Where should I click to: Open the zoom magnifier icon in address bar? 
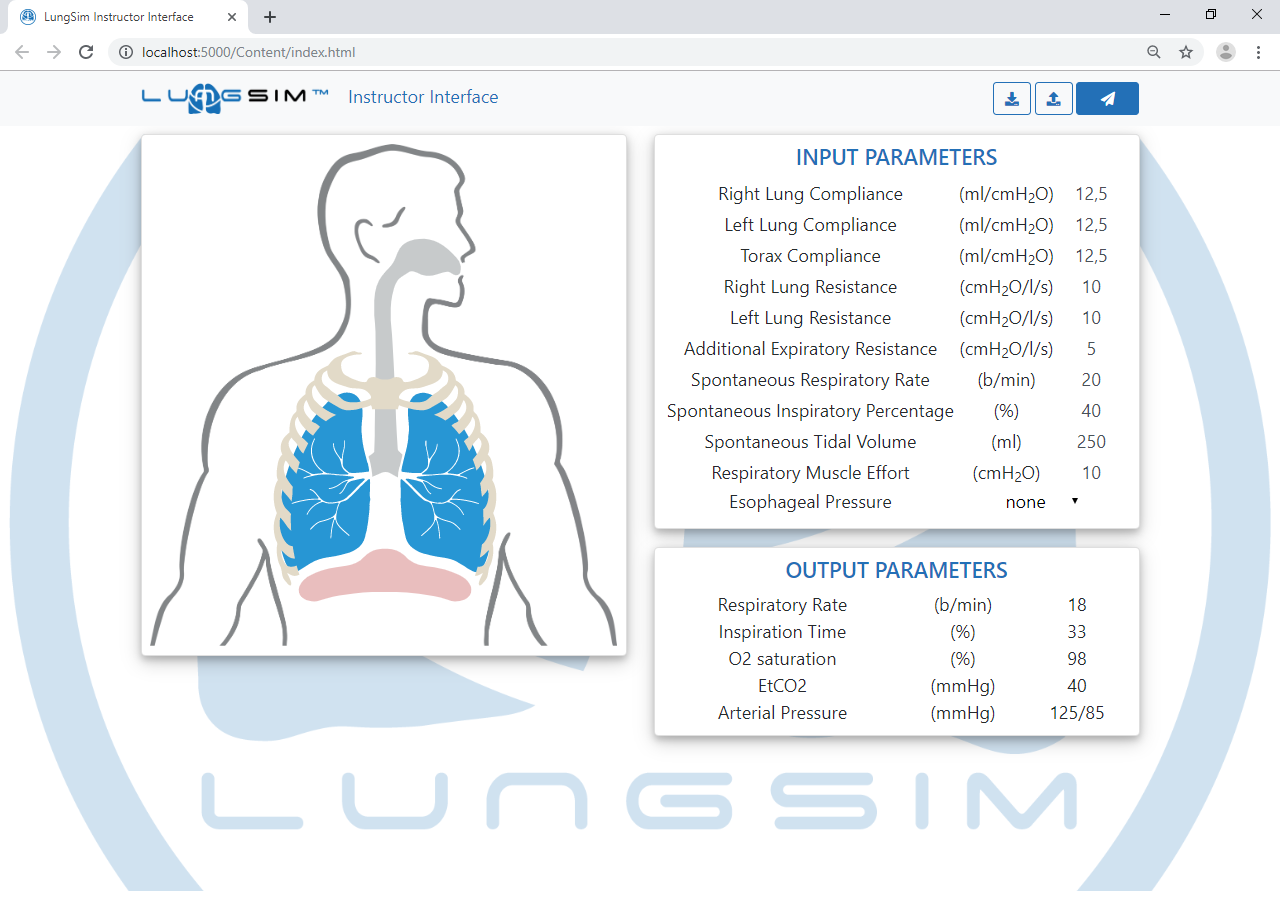1154,52
